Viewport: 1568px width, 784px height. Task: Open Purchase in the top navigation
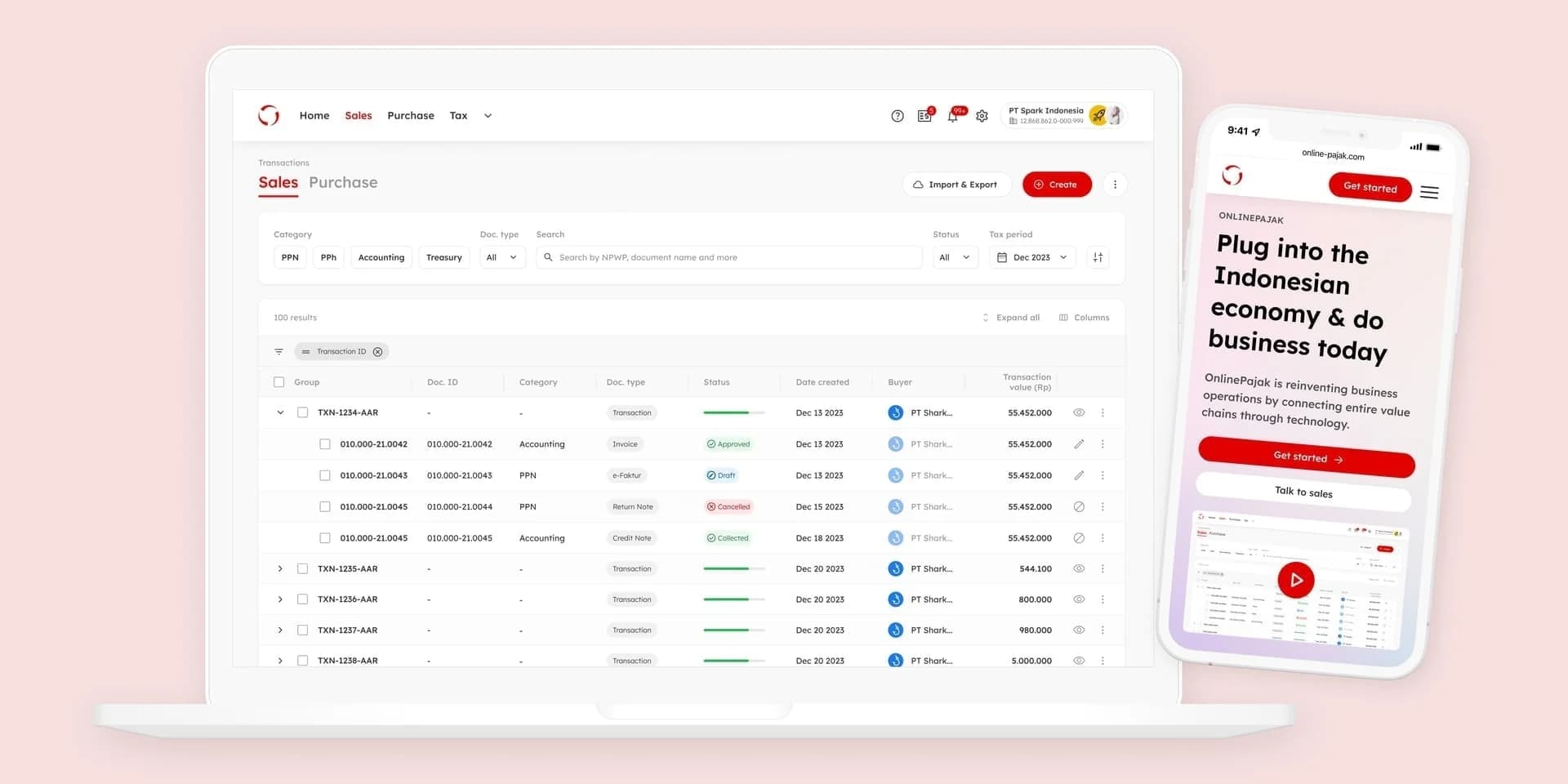411,116
